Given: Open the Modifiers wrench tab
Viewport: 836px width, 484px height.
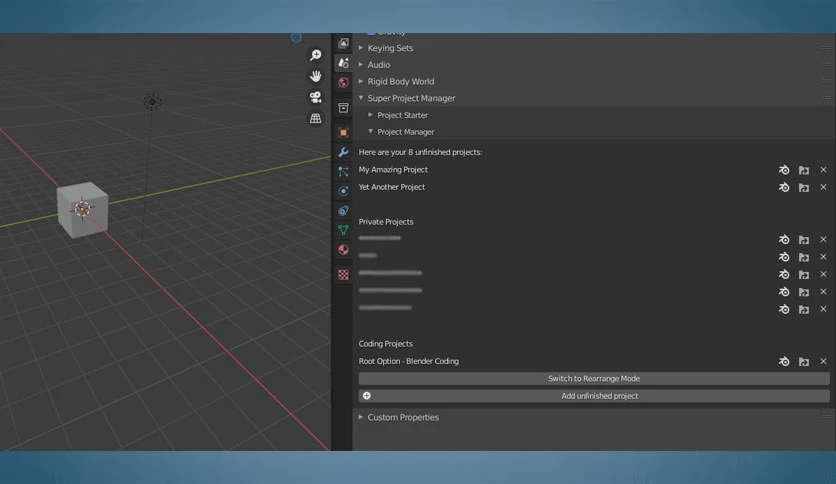Looking at the screenshot, I should tap(343, 152).
